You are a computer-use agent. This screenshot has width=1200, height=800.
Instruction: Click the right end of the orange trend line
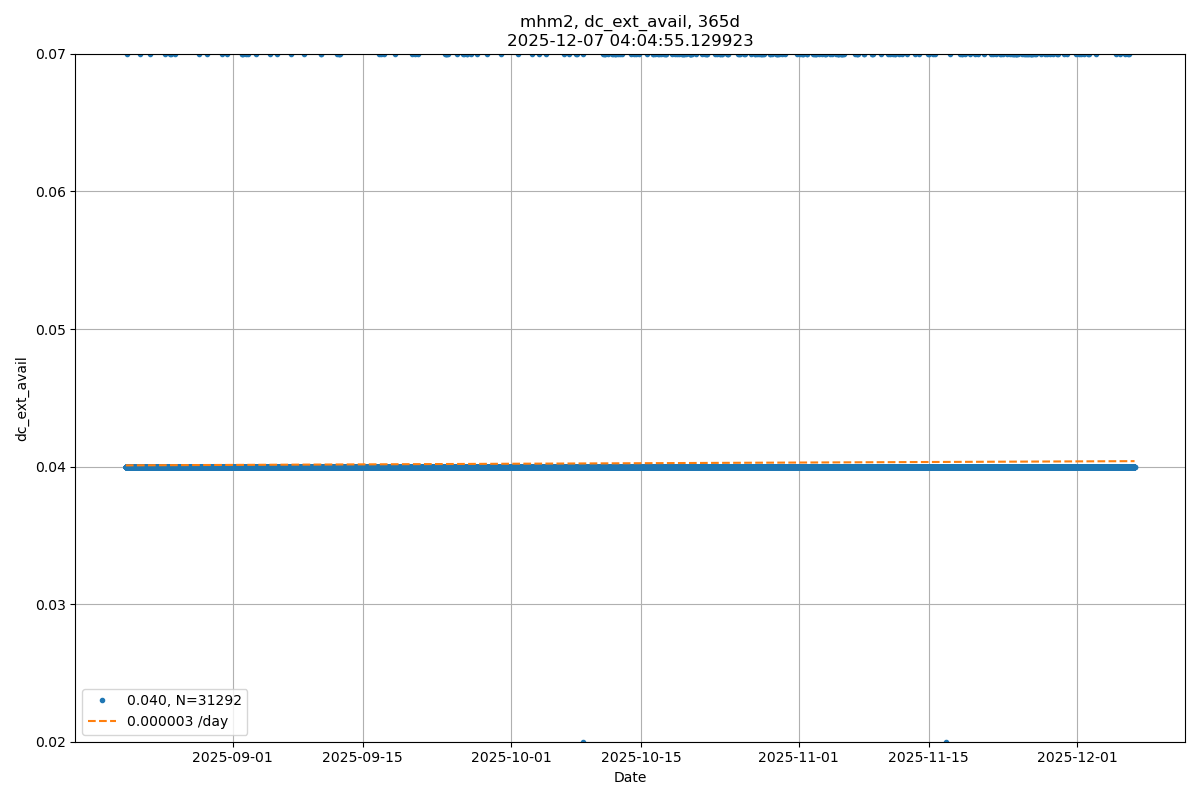coord(1134,461)
